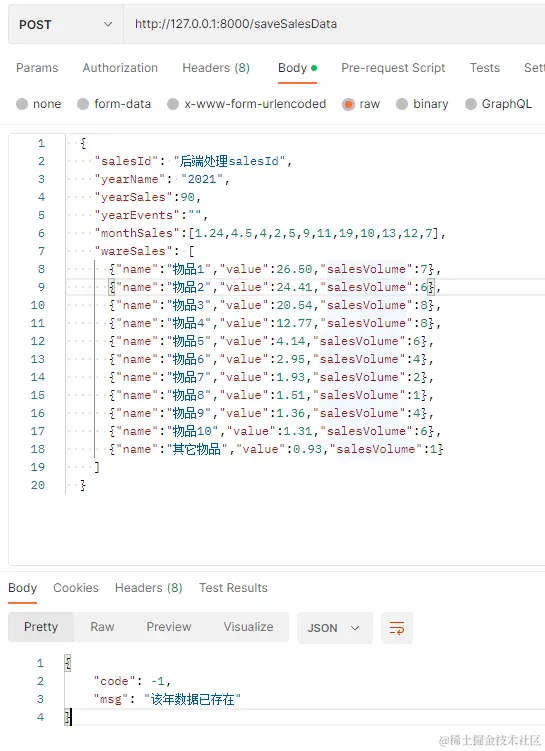The height and width of the screenshot is (751, 545).
Task: Select the request Body tab
Action: (297, 68)
